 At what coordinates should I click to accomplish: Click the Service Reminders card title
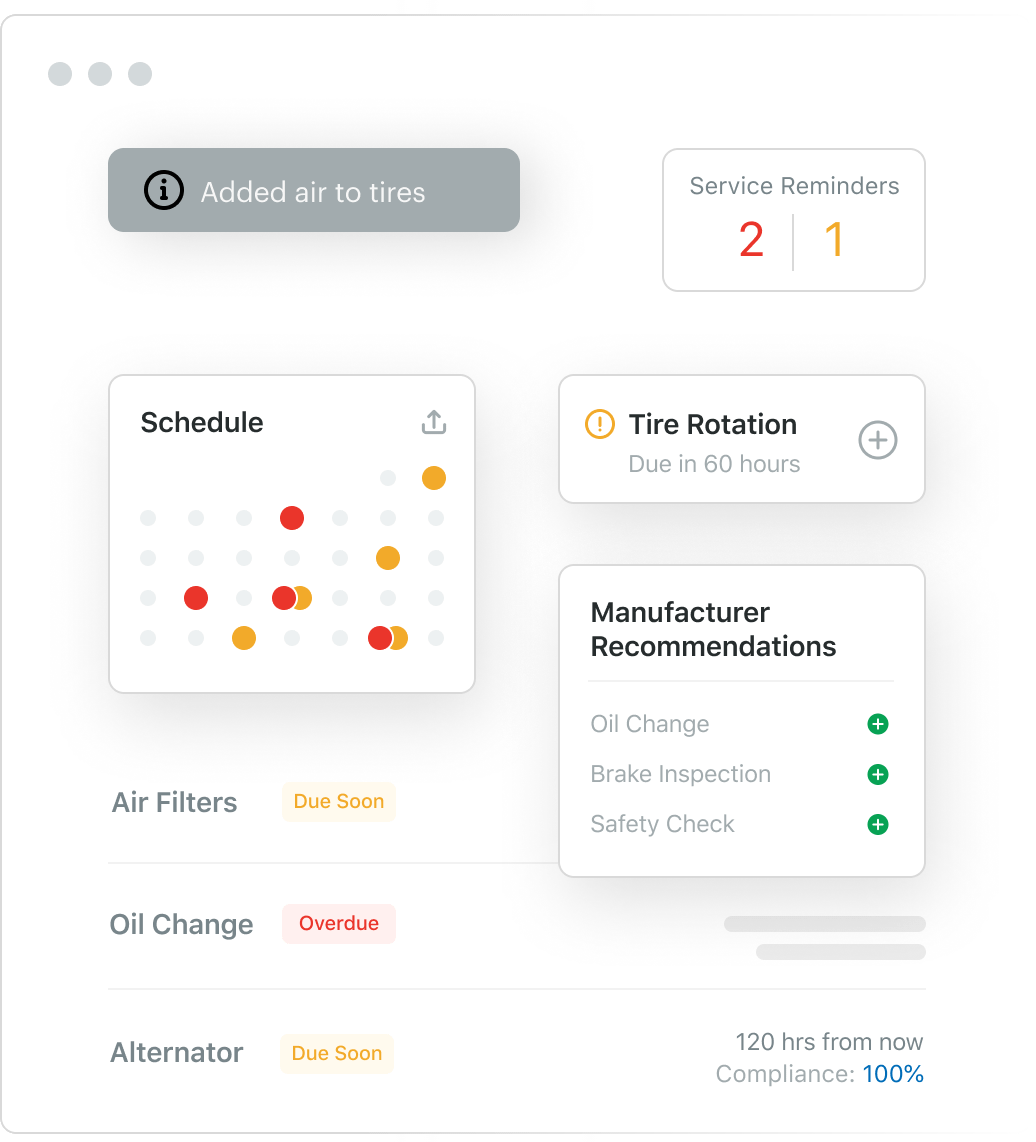pyautogui.click(x=794, y=186)
